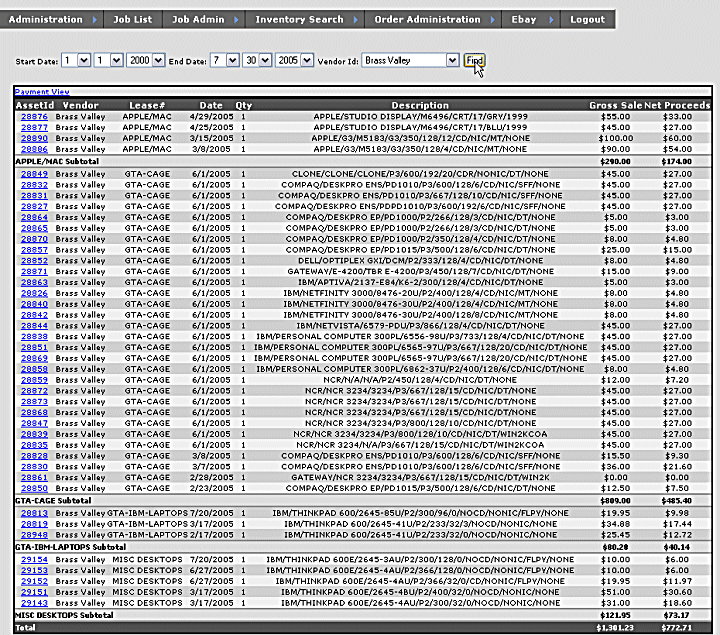Open asset 28838 link

34,337
